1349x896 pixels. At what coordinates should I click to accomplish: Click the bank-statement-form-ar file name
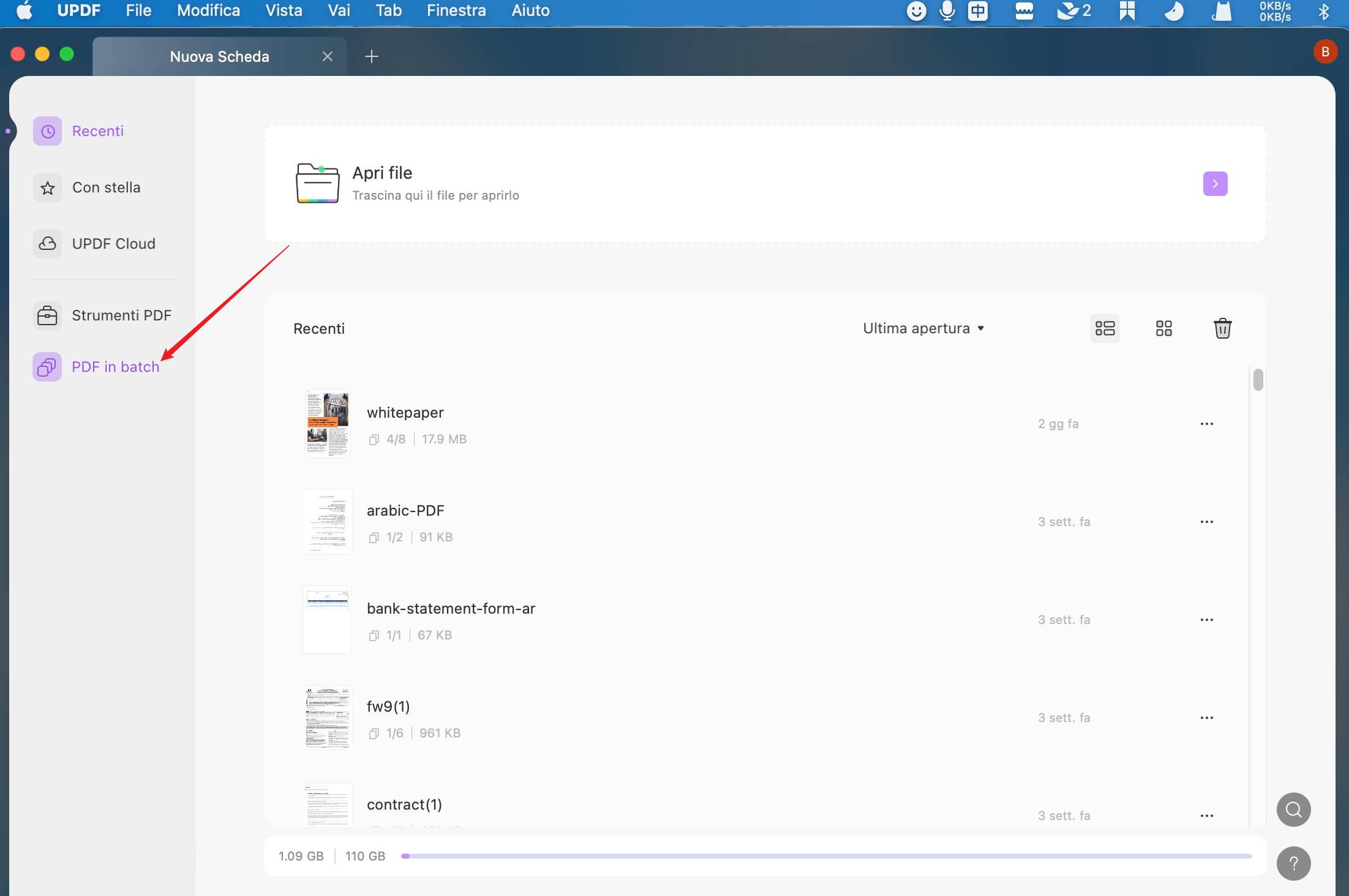pyautogui.click(x=451, y=609)
